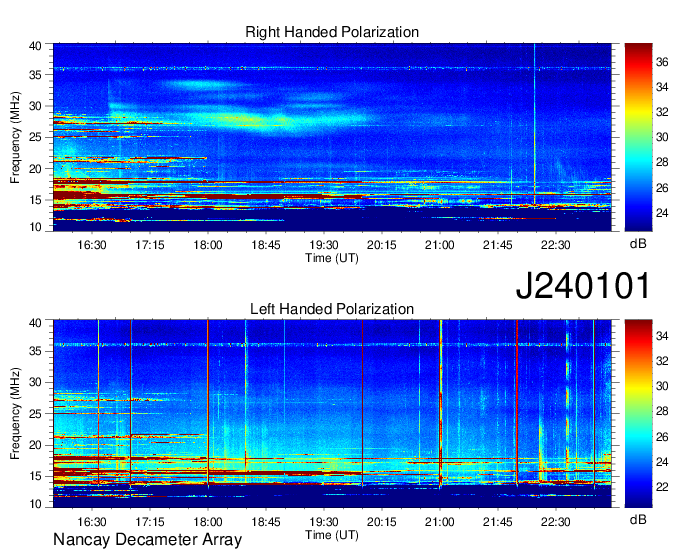This screenshot has height=552, width=680.
Task: Click the 19:30 tick label on top plot
Action: click(324, 245)
